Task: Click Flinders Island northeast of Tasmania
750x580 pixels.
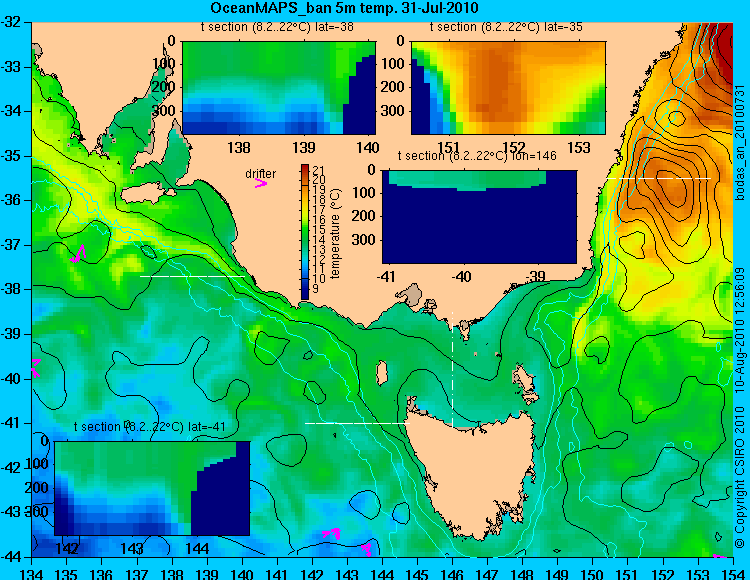Action: coord(525,383)
